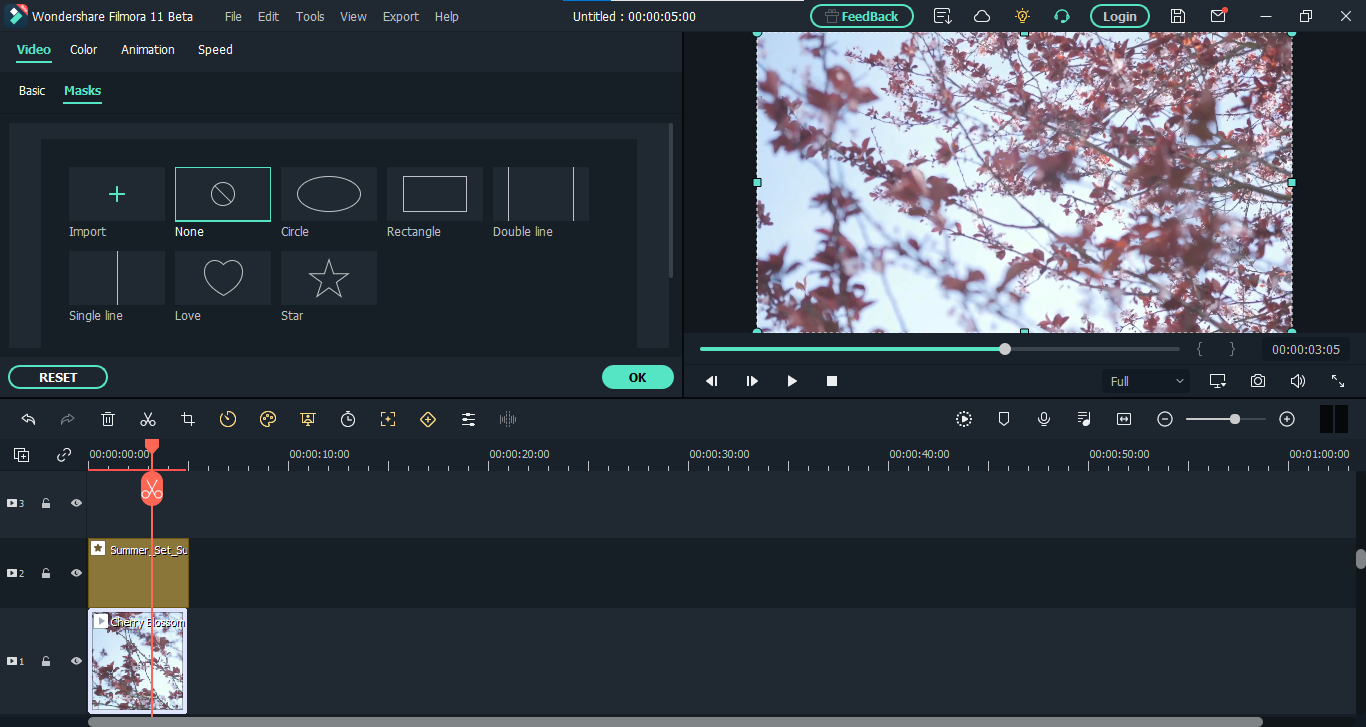Screen dimensions: 1366x727
Task: Click the voiceover microphone icon
Action: click(1044, 419)
